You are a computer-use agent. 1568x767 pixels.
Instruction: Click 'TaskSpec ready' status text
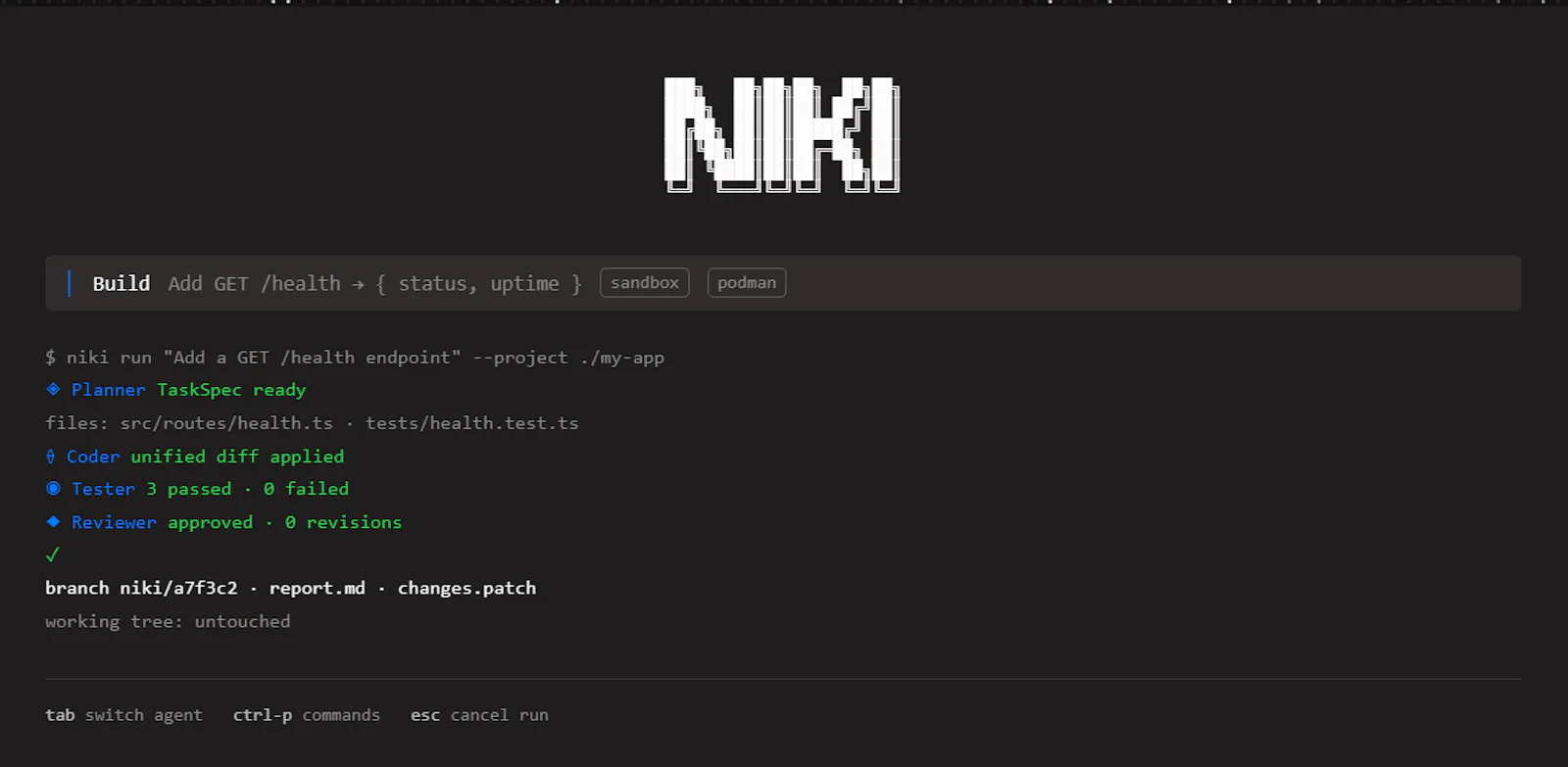(231, 390)
